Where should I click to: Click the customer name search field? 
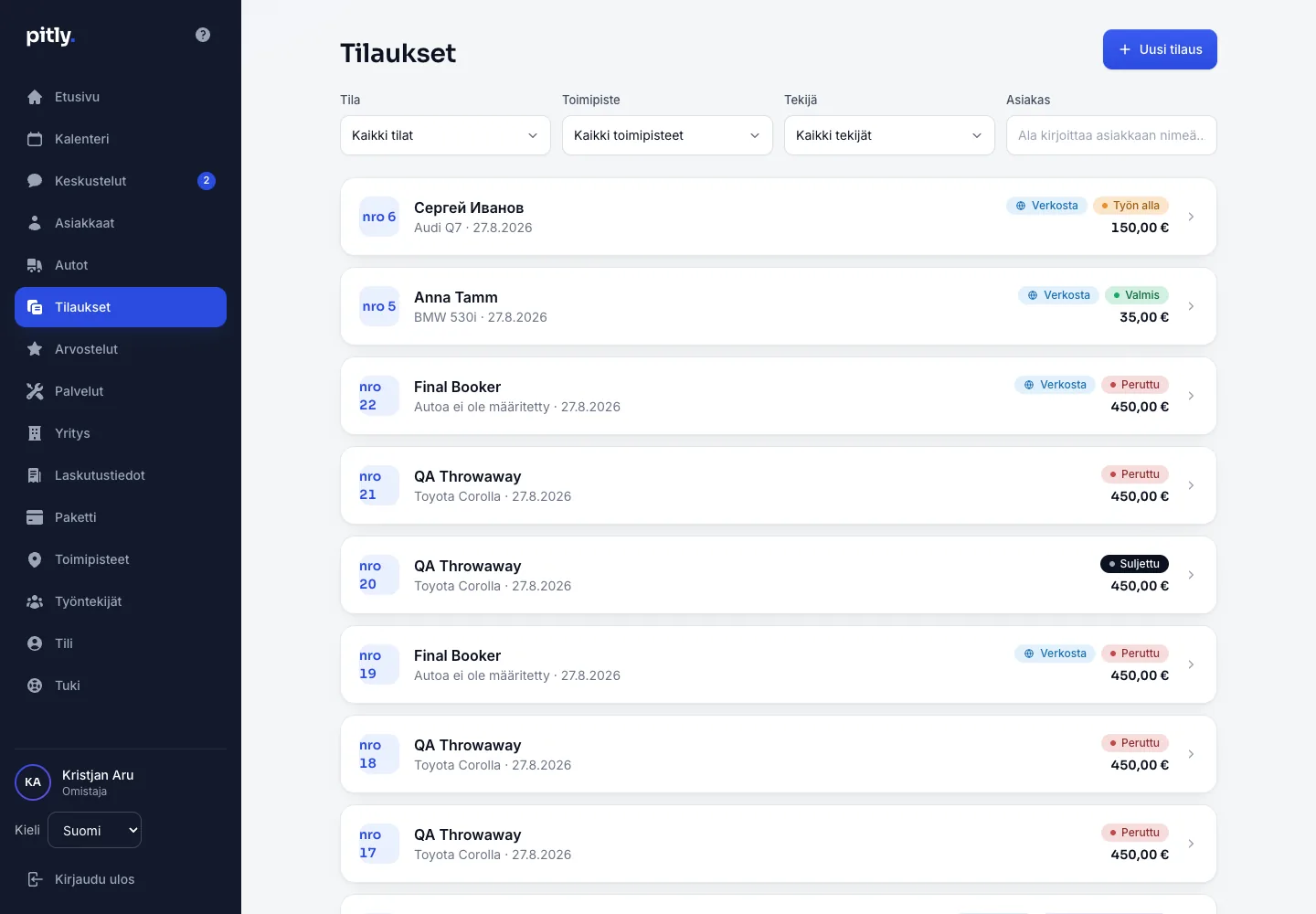point(1111,135)
